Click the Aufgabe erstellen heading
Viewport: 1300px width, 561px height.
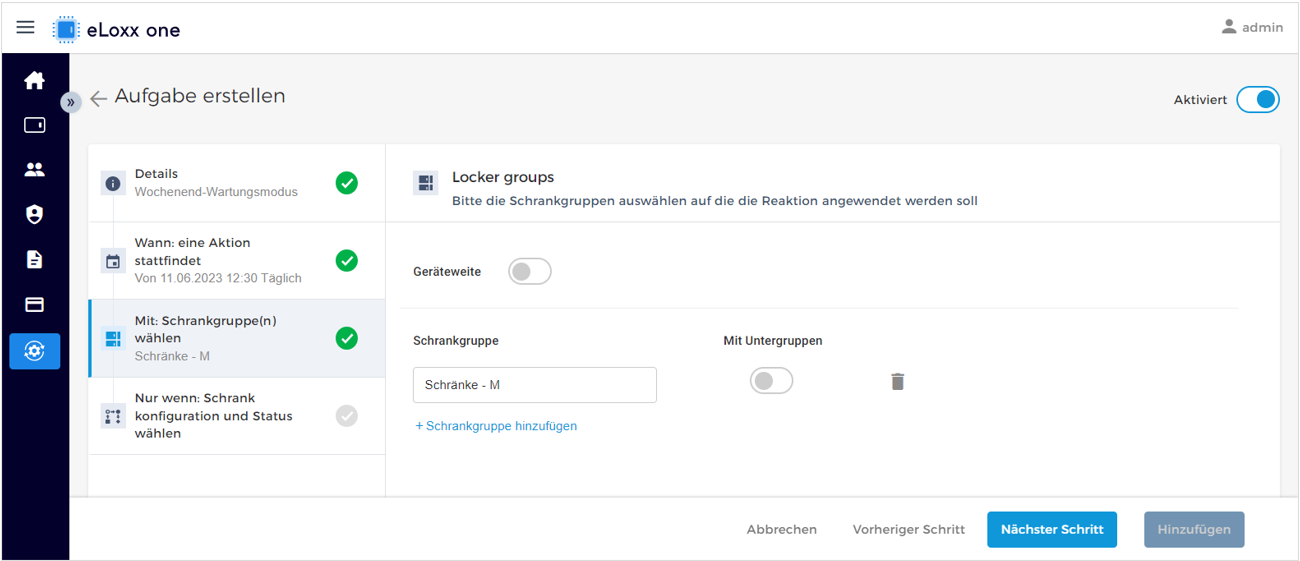point(200,96)
